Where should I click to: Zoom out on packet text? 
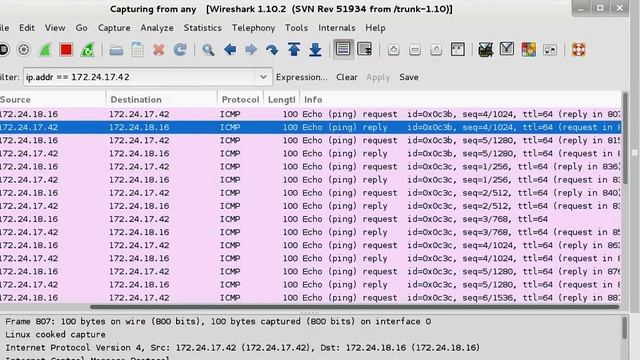pyautogui.click(x=415, y=50)
